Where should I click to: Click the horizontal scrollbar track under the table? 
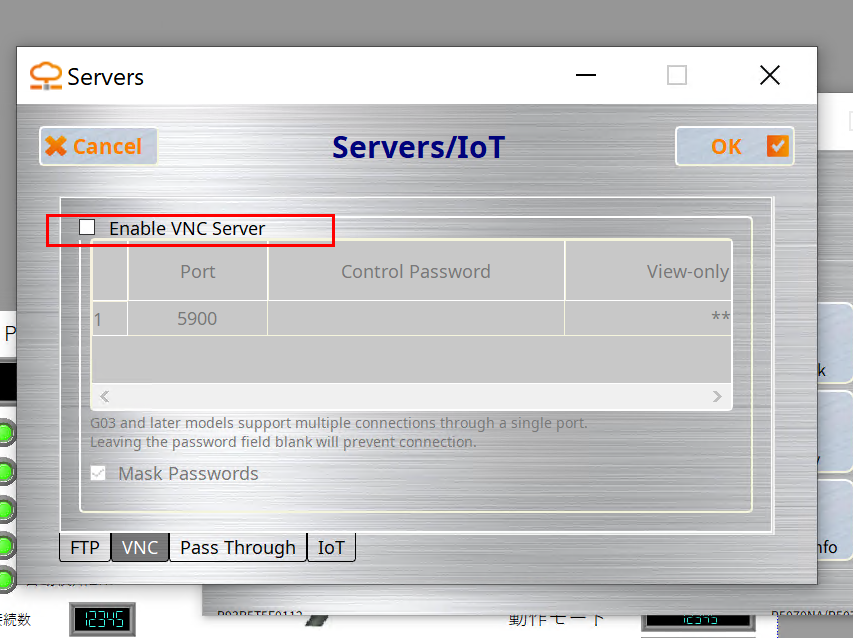tap(410, 397)
